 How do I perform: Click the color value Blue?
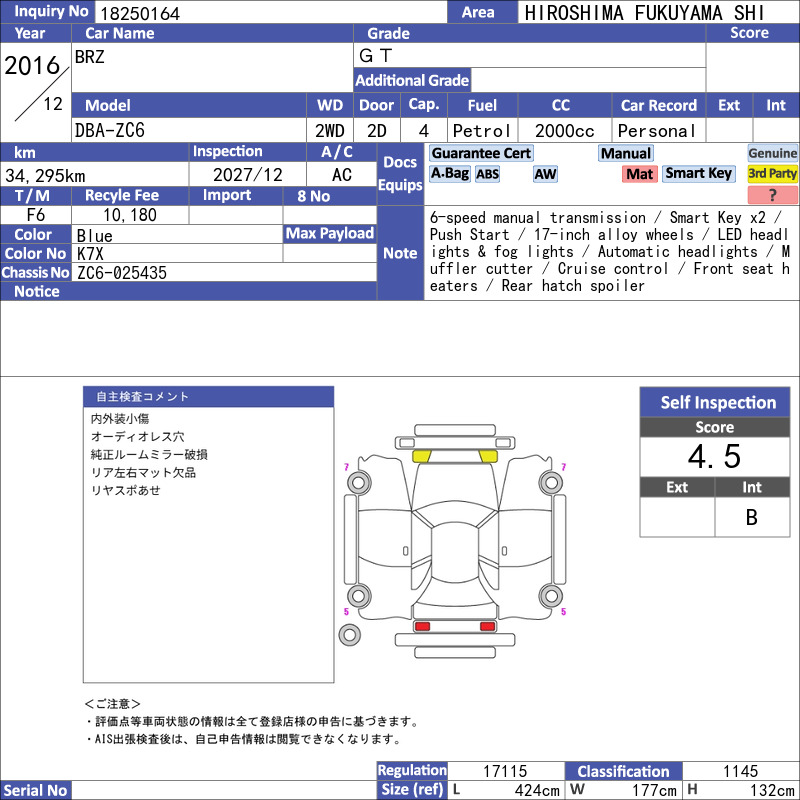[94, 236]
